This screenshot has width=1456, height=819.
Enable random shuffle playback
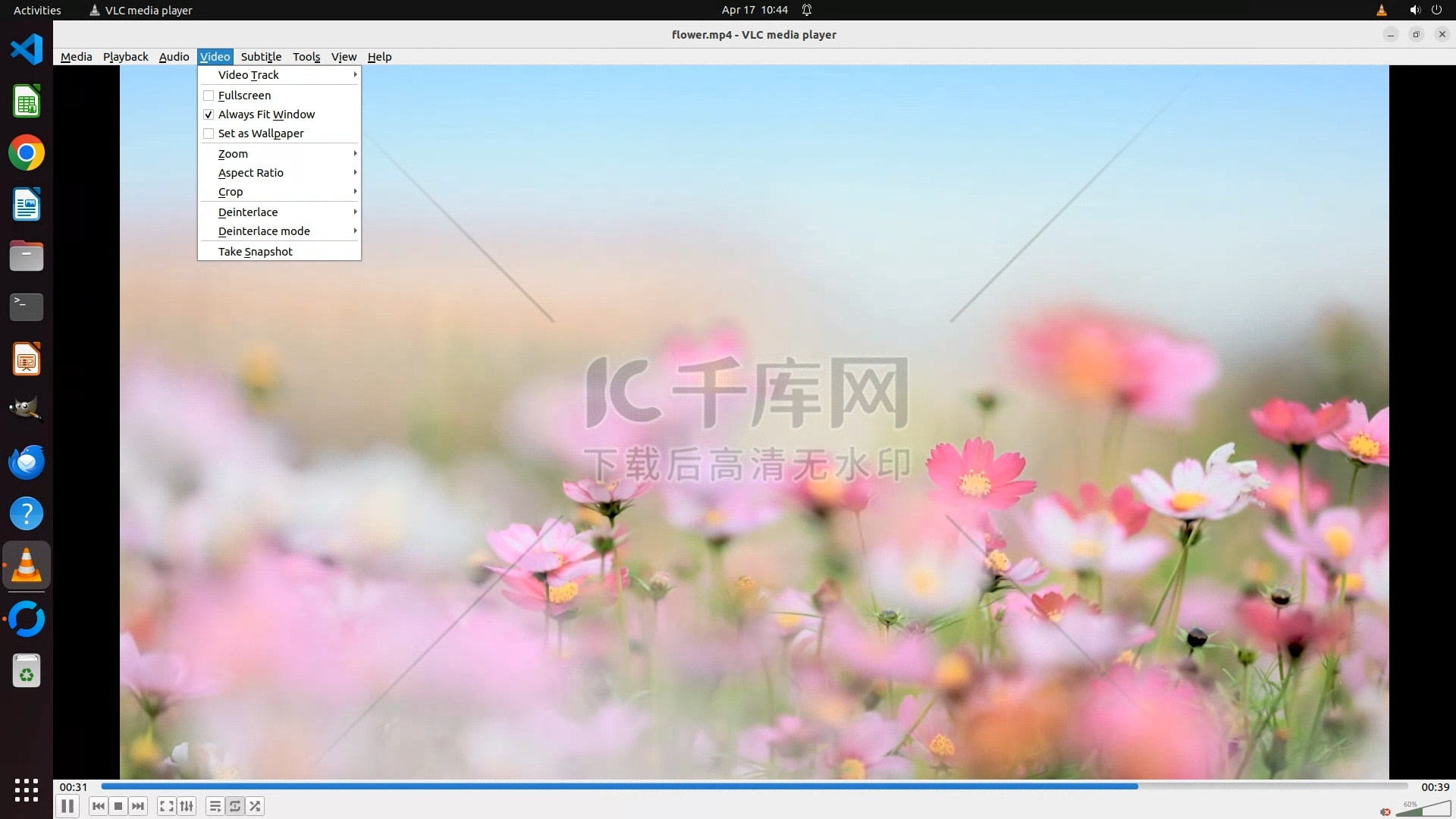256,806
